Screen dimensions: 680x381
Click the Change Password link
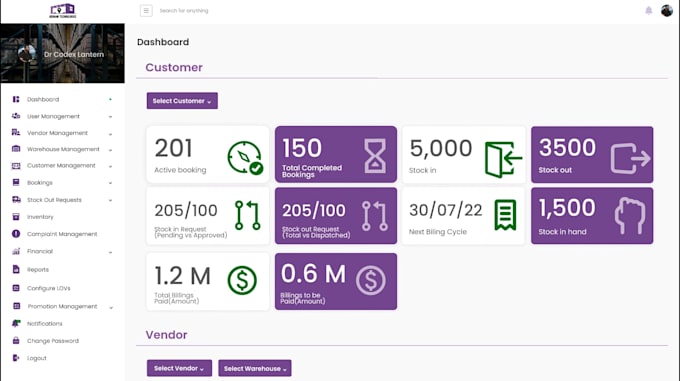click(53, 341)
